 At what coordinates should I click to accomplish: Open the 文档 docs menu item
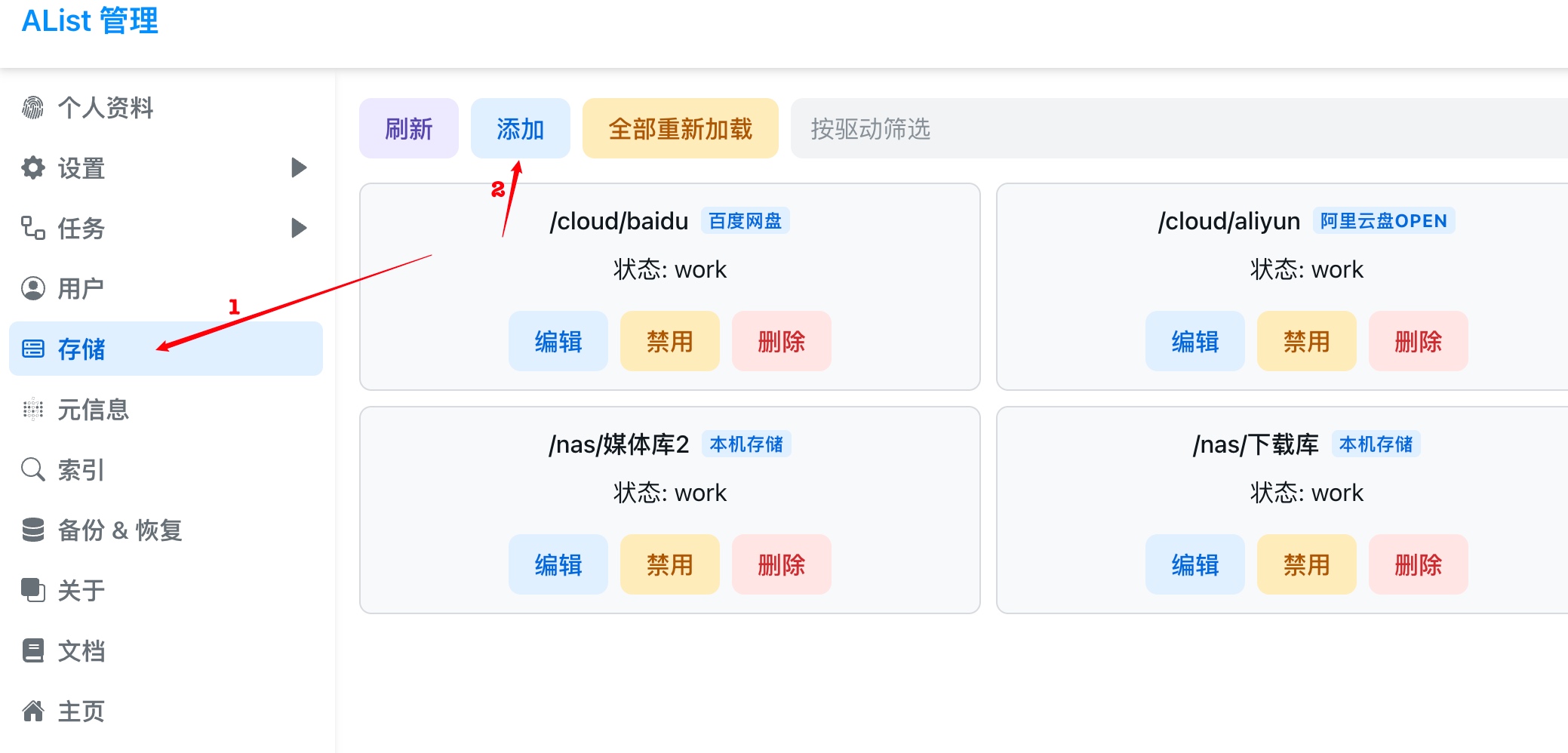(81, 650)
